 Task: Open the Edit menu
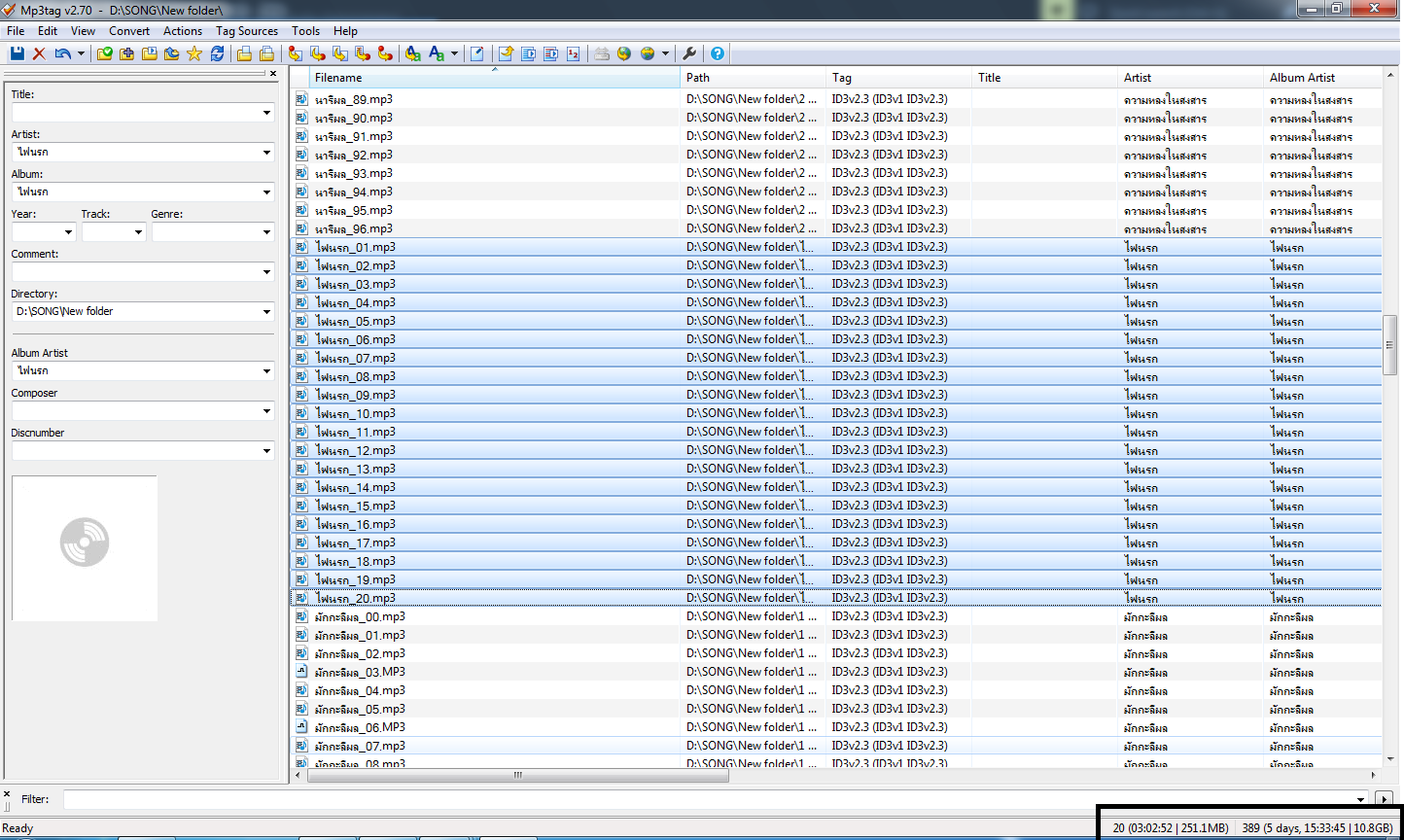(x=48, y=31)
